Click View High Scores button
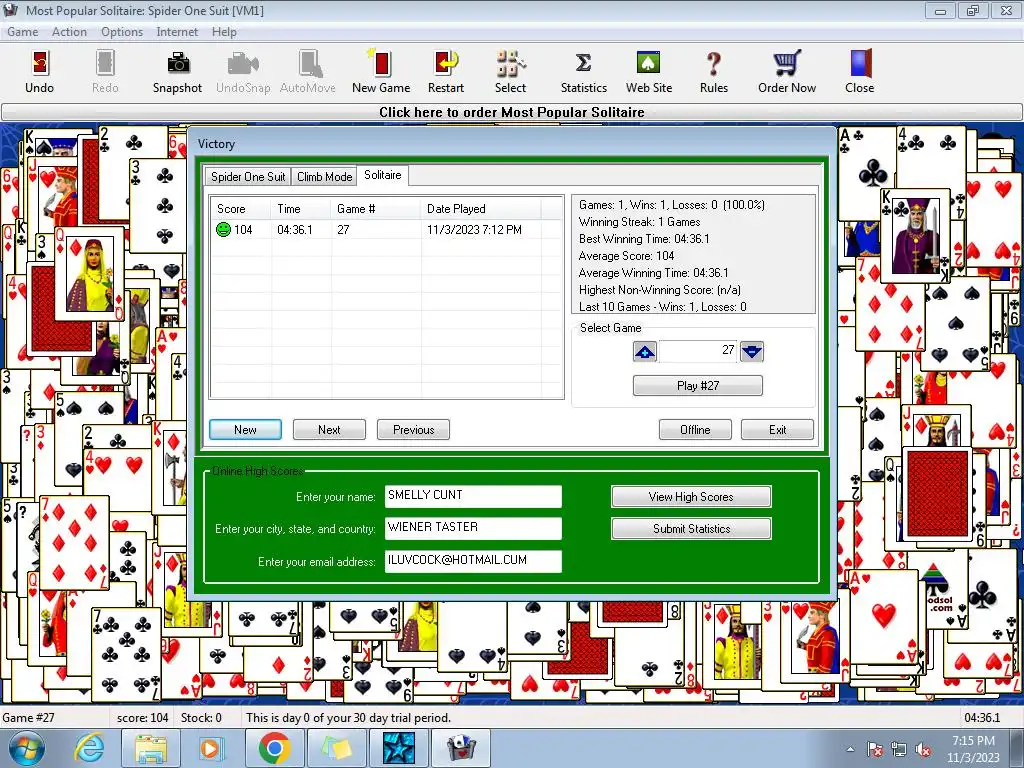This screenshot has width=1024, height=768. coord(691,496)
